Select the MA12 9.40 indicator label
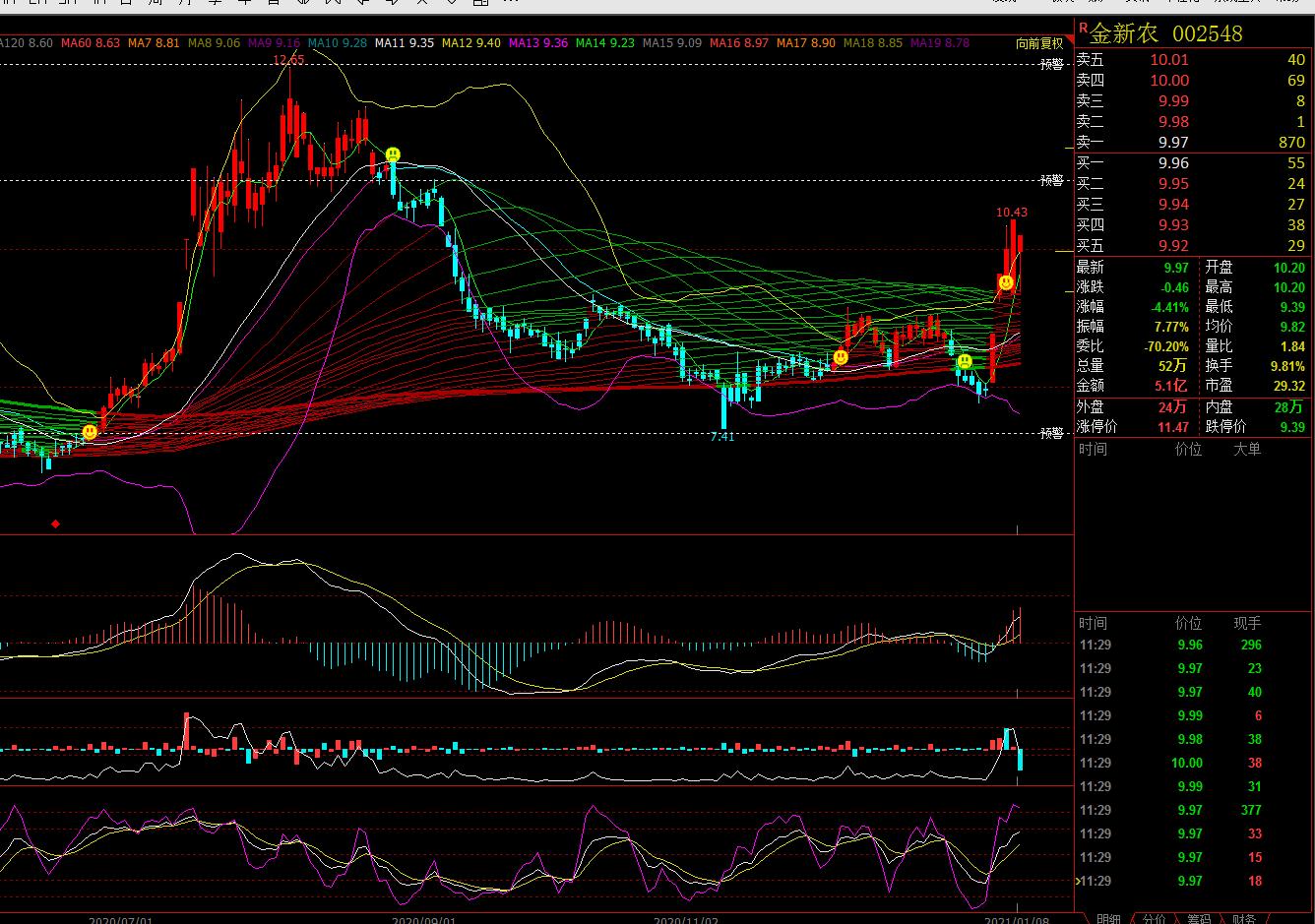 (471, 43)
